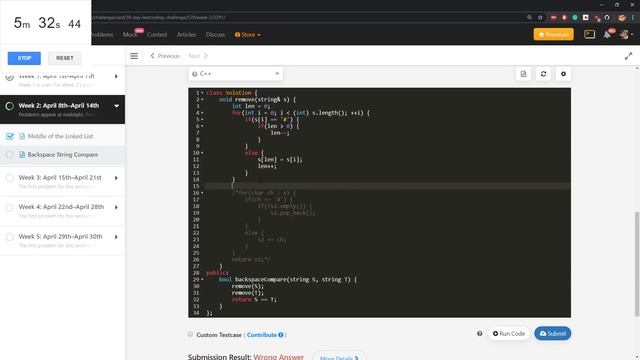Screen dimensions: 640x360
Task: Open the C++ language dropdown
Action: tap(236, 74)
